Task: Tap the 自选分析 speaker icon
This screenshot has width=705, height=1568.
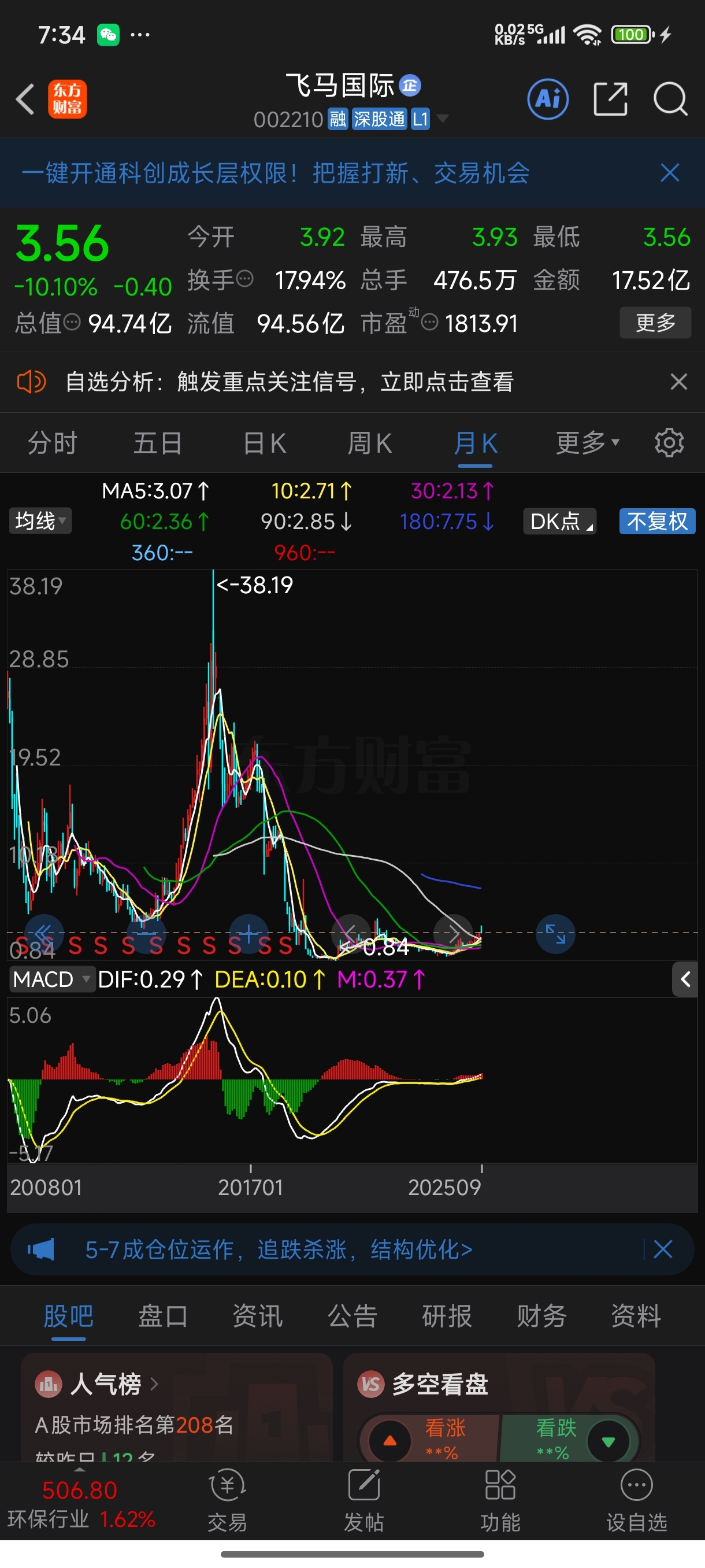Action: coord(31,382)
